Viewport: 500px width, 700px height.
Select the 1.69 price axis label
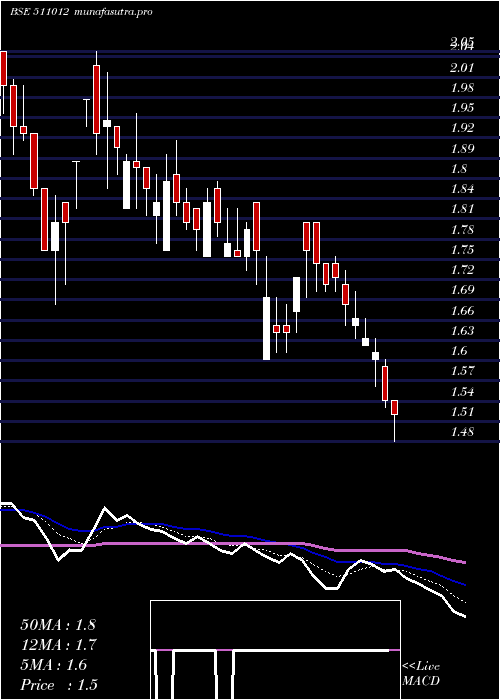[462, 290]
